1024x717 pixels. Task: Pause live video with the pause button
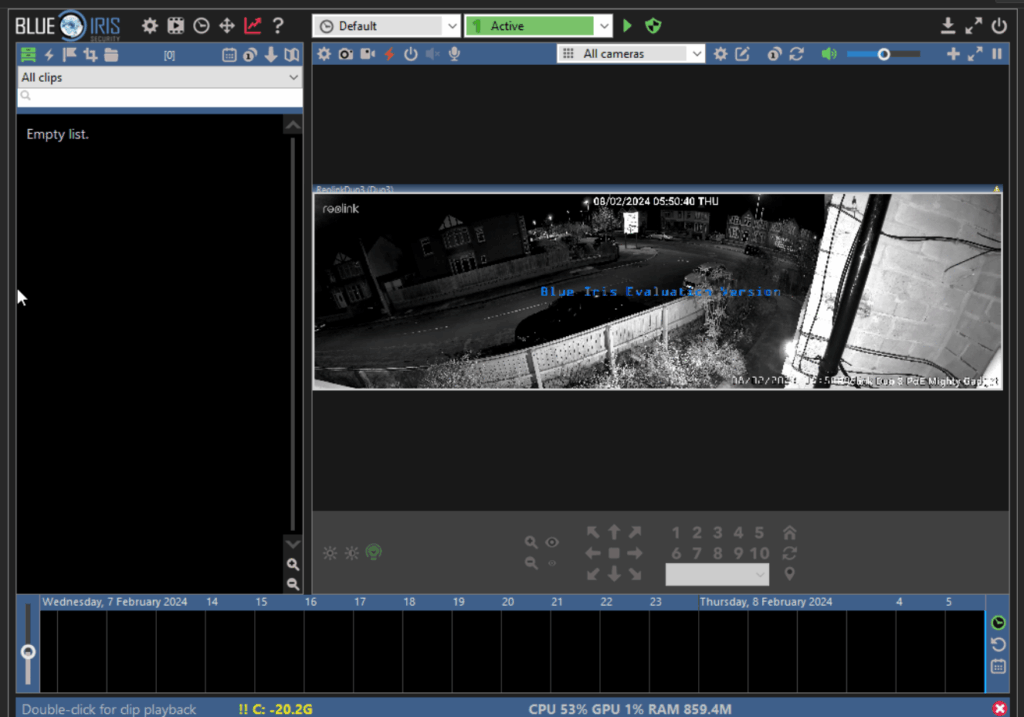pos(997,54)
